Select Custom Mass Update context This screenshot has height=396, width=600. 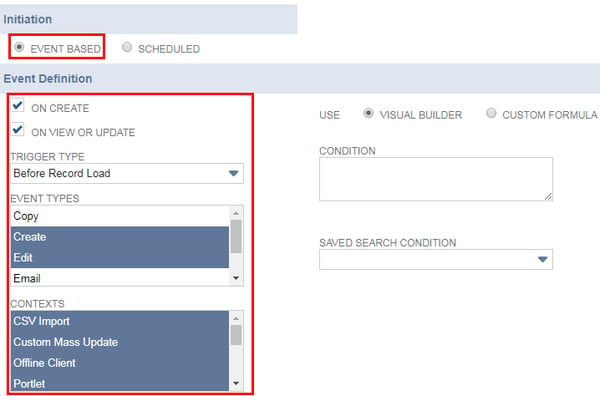point(120,342)
